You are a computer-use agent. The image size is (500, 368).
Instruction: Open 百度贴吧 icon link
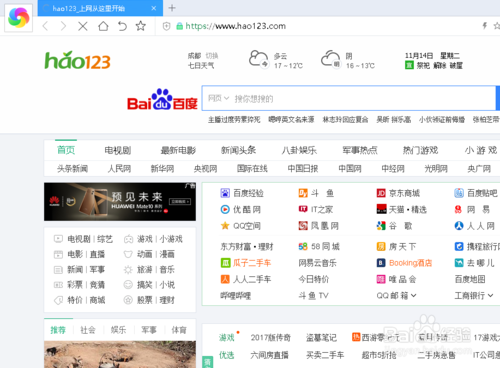click(459, 193)
